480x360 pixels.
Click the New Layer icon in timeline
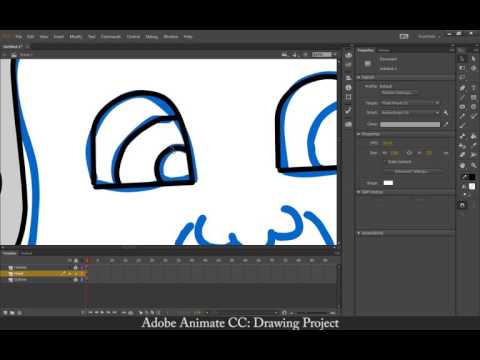[5, 313]
